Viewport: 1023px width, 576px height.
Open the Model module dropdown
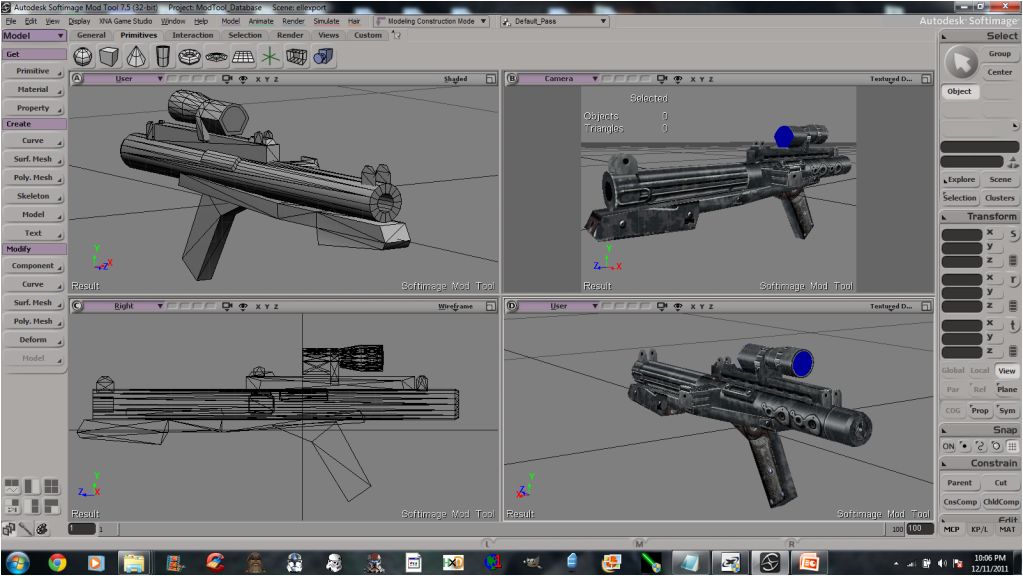click(34, 36)
